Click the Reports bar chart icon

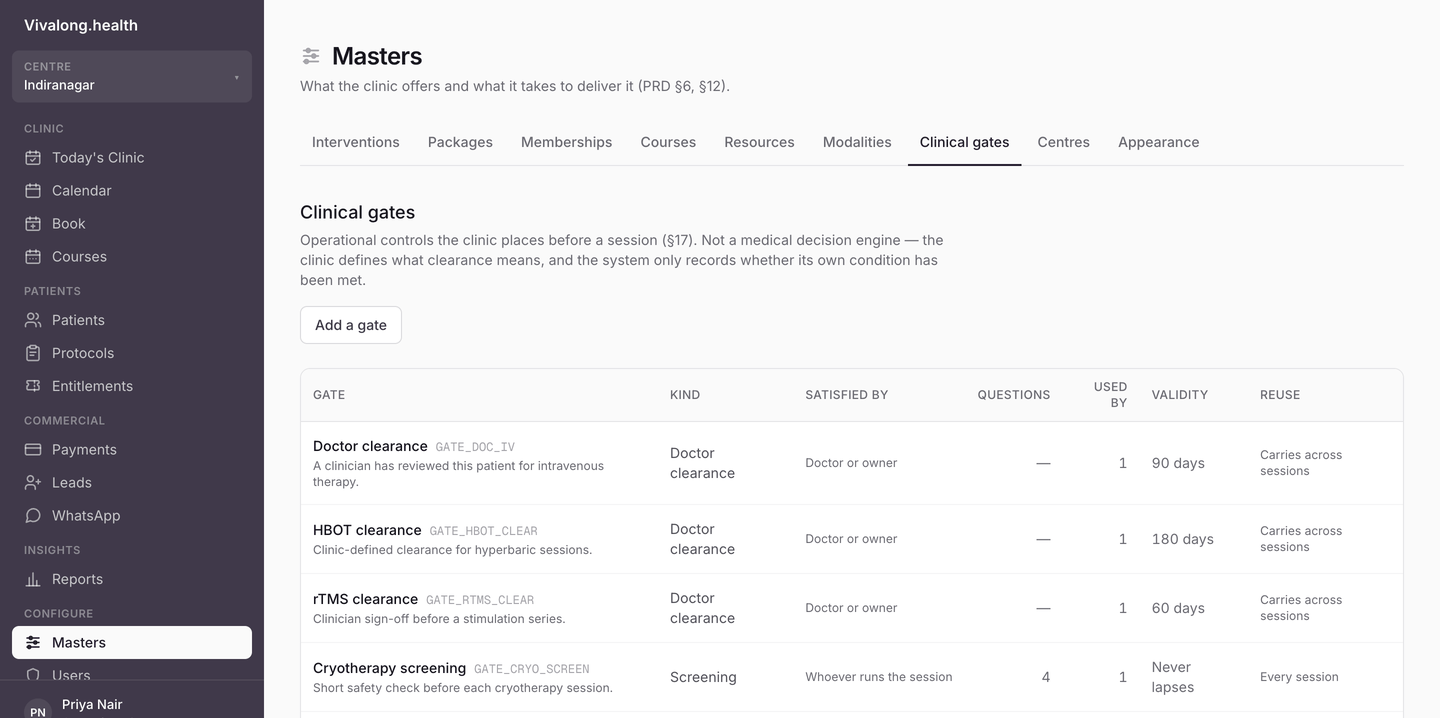(x=33, y=579)
